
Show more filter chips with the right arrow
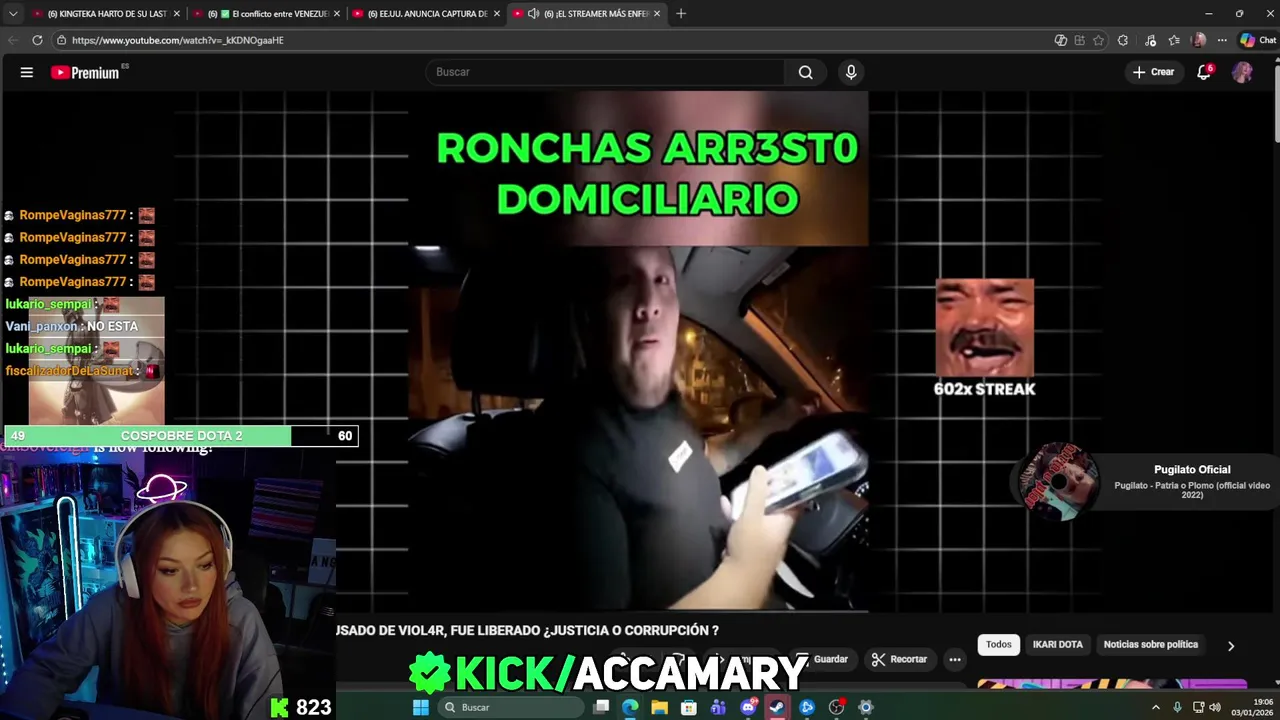(x=1231, y=646)
